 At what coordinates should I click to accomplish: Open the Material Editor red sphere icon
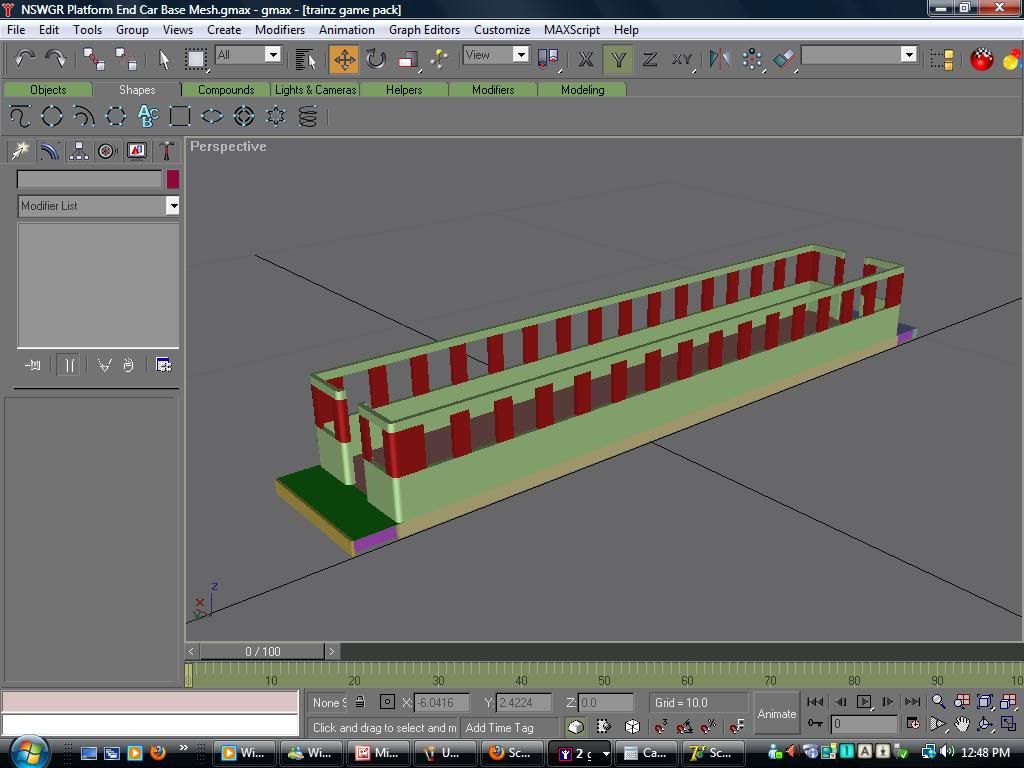point(982,59)
